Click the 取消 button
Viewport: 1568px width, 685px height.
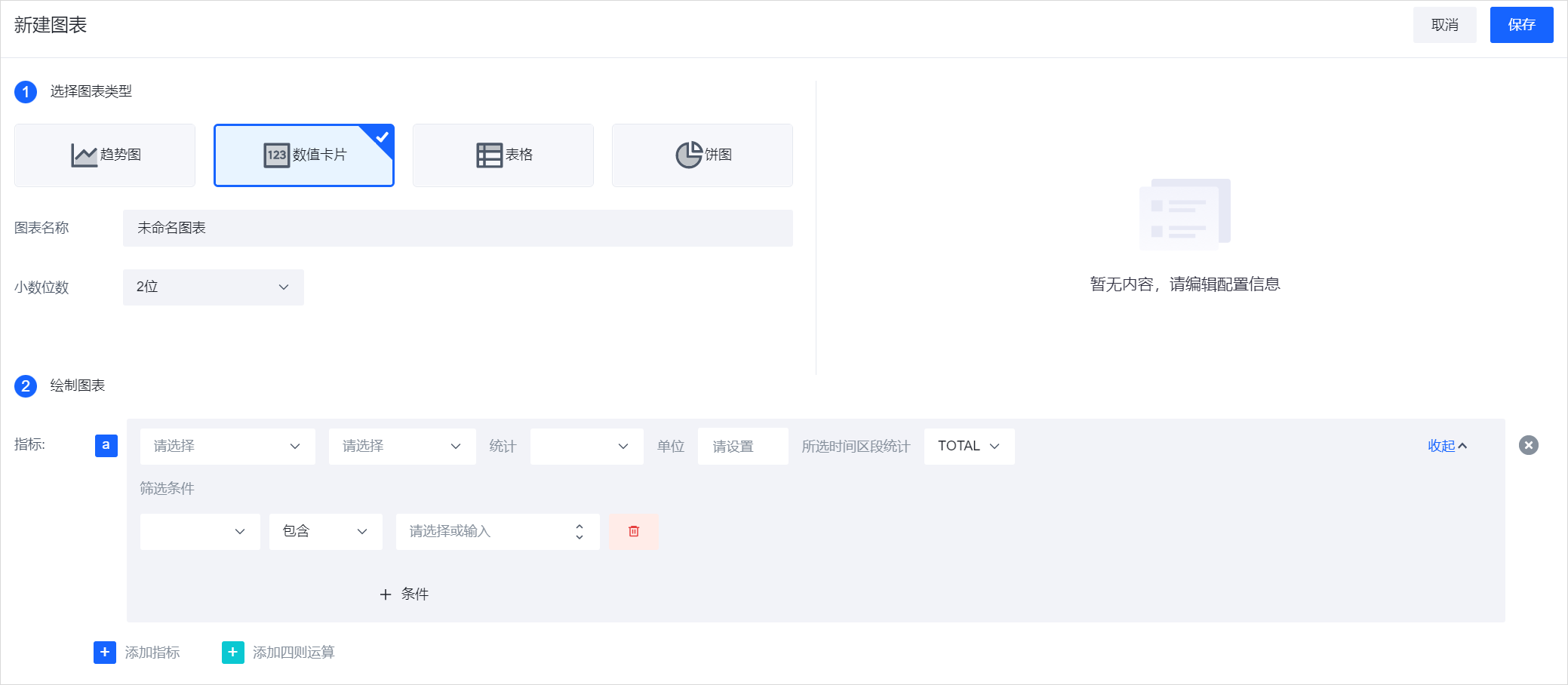tap(1444, 25)
